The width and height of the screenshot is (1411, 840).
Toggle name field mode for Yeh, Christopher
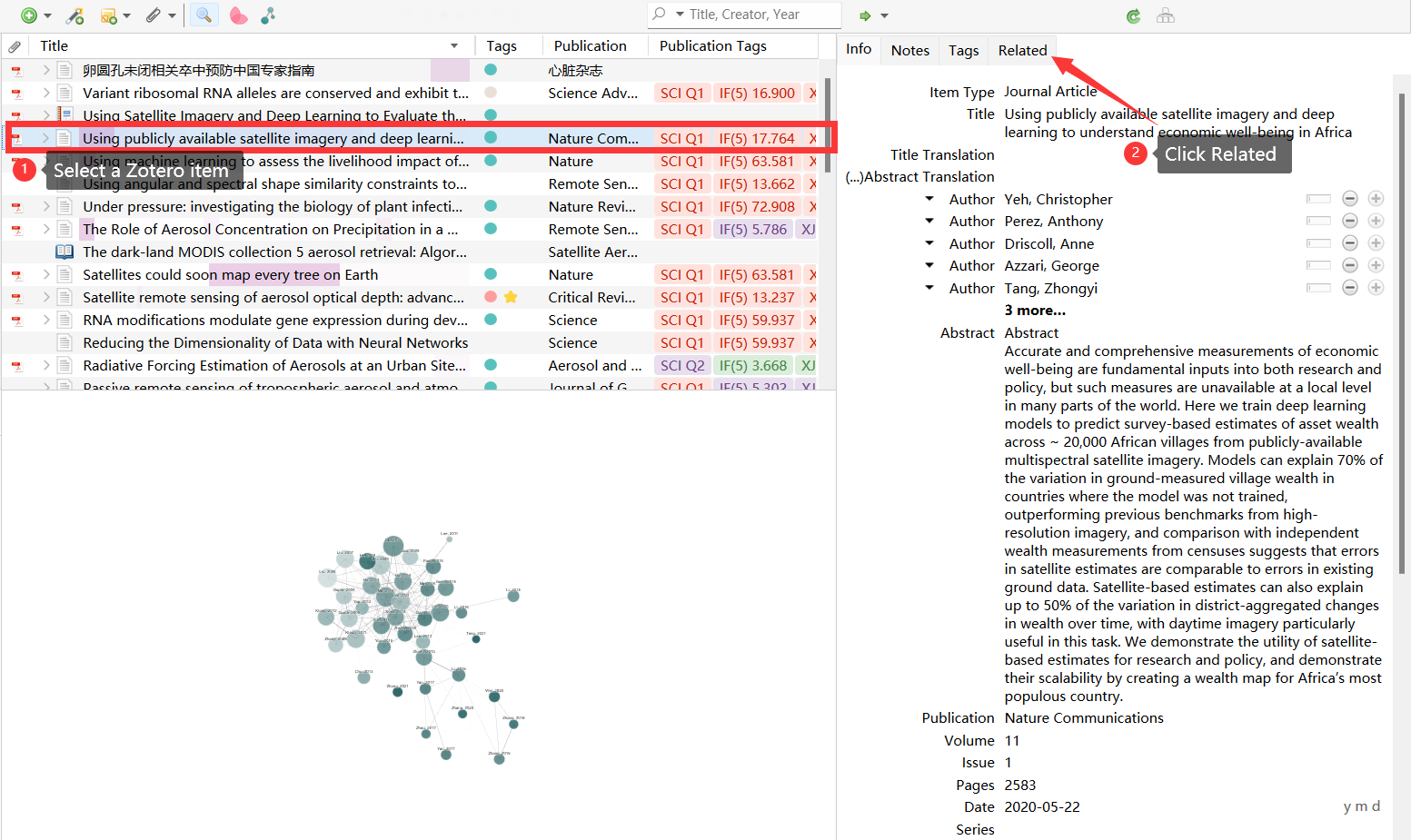coord(1318,199)
